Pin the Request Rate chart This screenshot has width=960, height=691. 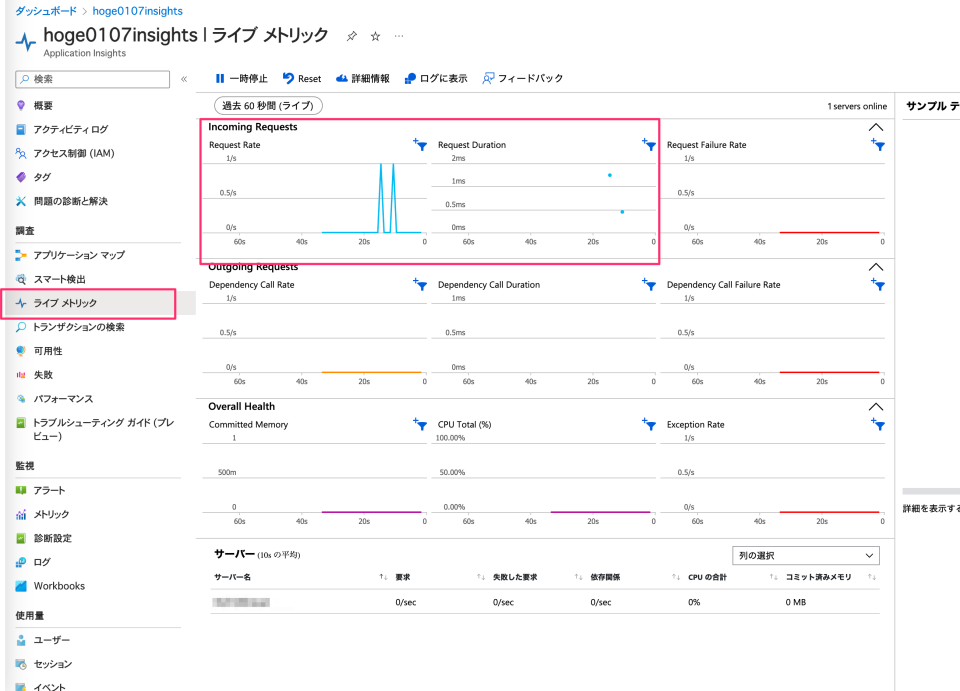point(420,144)
